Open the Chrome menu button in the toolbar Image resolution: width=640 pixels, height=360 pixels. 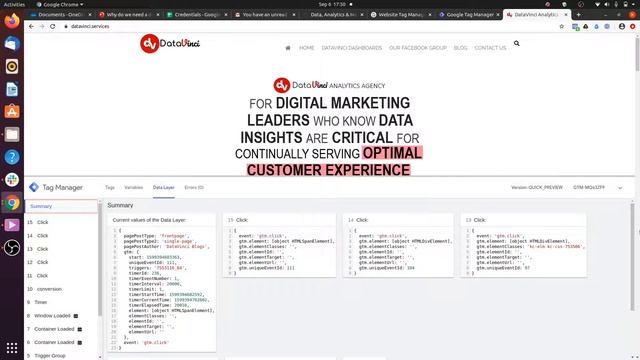pos(633,26)
